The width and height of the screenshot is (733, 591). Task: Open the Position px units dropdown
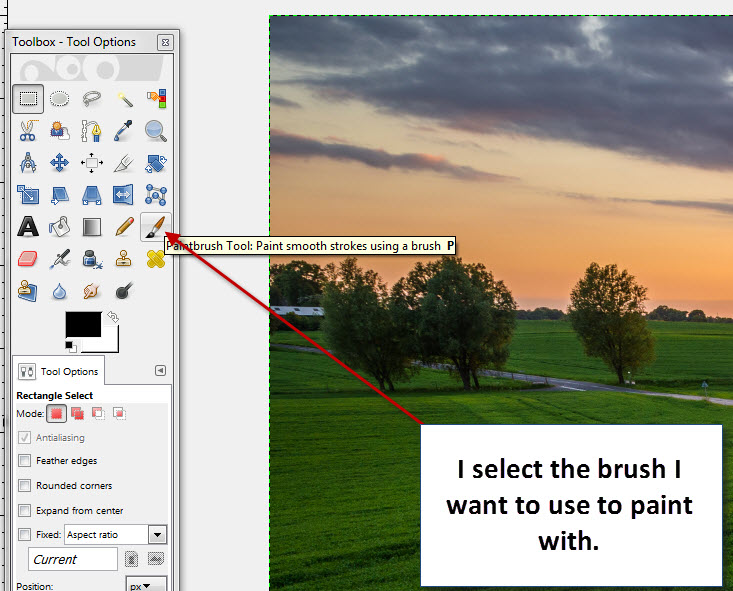coord(146,585)
